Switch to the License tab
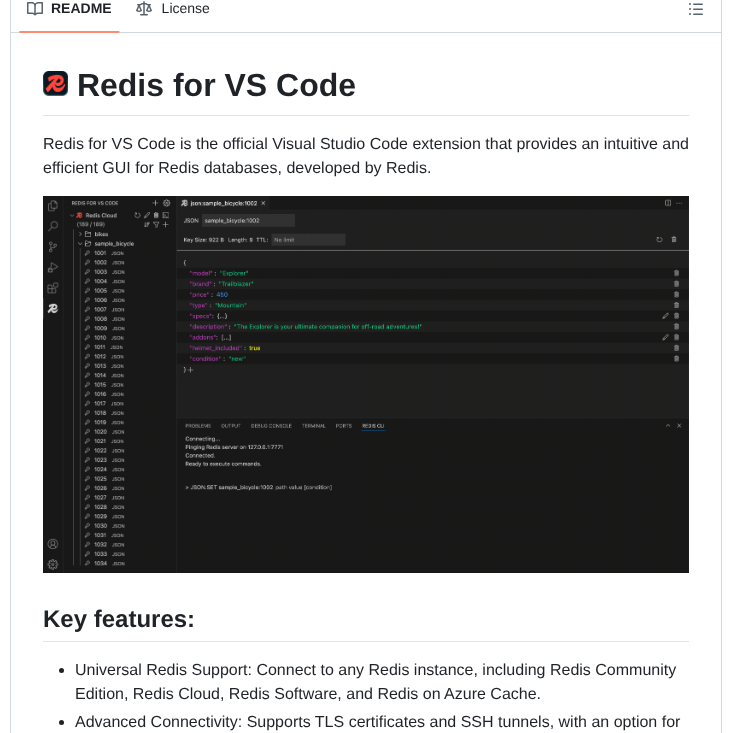 (x=173, y=9)
